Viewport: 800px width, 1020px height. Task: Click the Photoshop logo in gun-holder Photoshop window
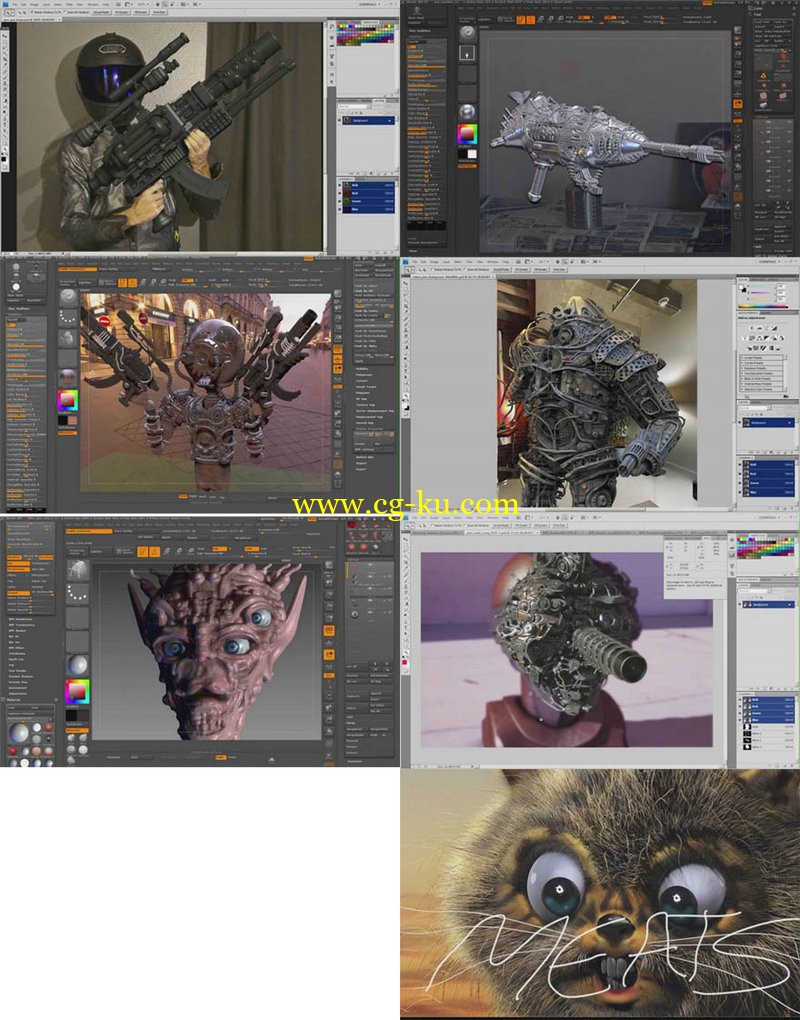click(5, 4)
